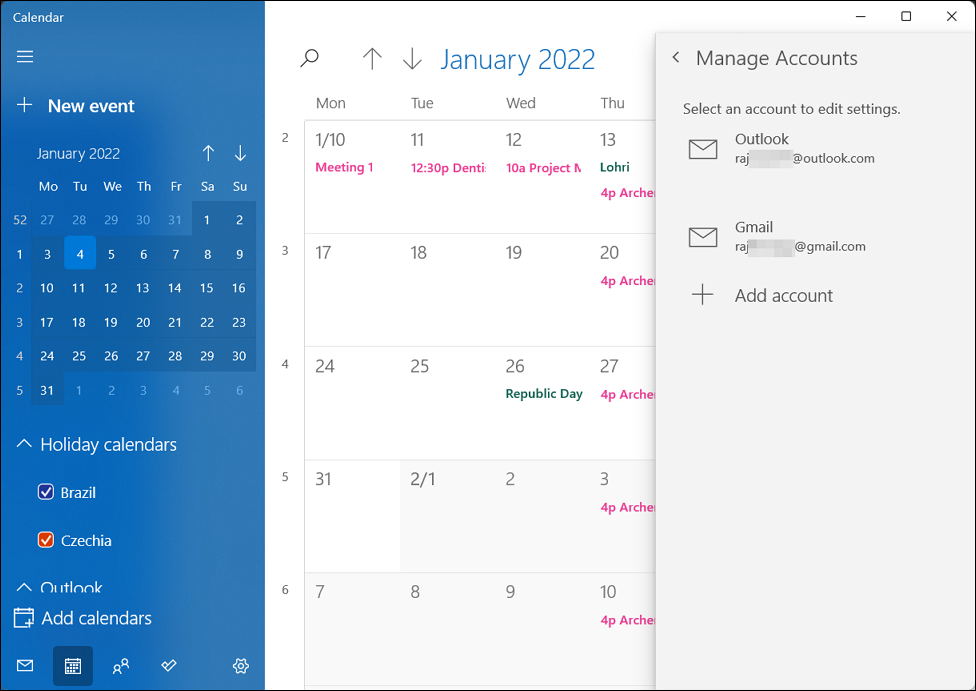Open Calendar settings via the gear icon
This screenshot has width=976, height=691.
coord(240,665)
